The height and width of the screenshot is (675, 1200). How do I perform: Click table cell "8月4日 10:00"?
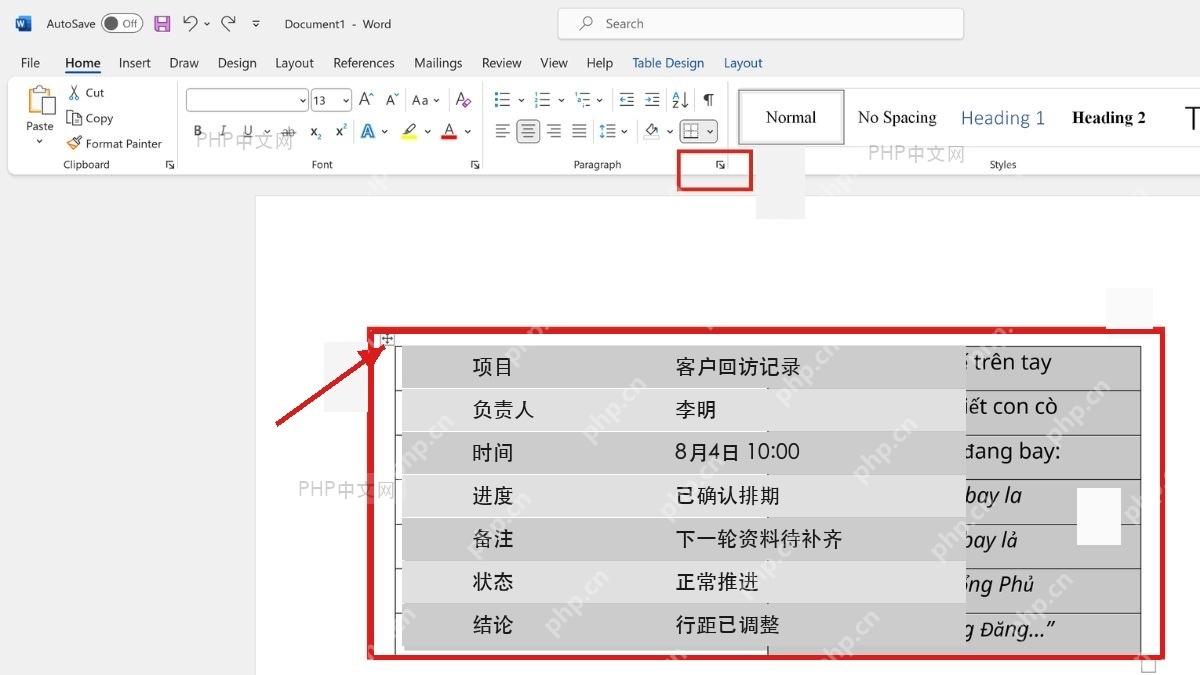pos(738,452)
